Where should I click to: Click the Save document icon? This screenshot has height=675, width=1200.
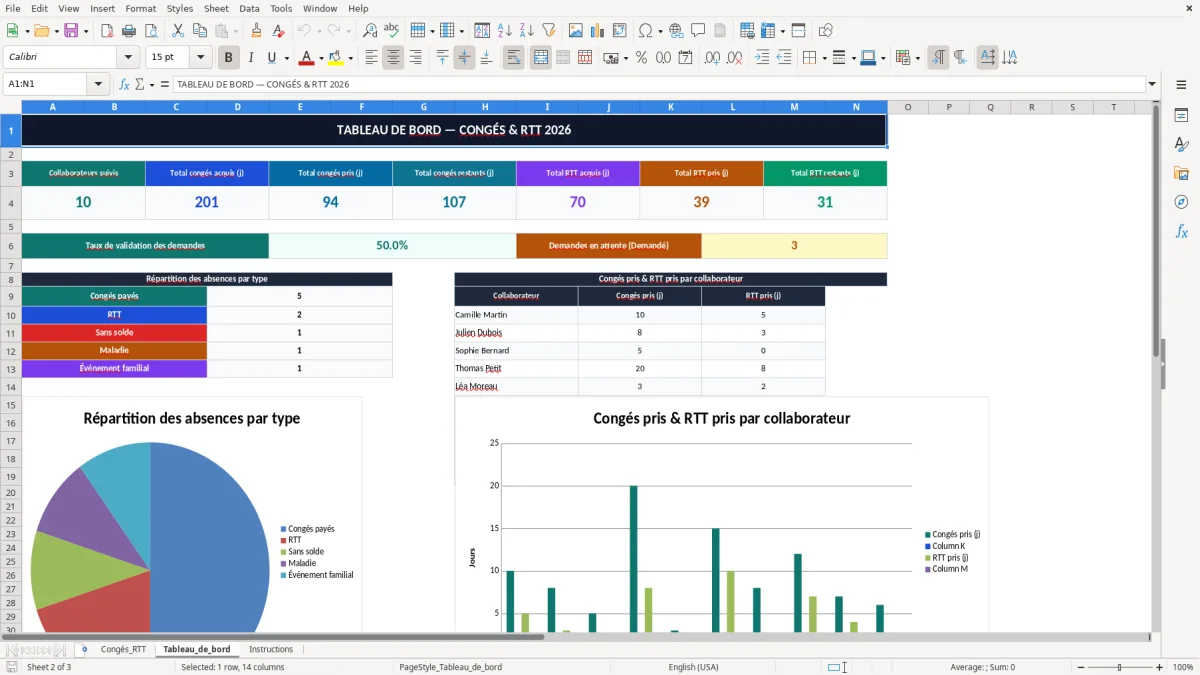click(70, 31)
